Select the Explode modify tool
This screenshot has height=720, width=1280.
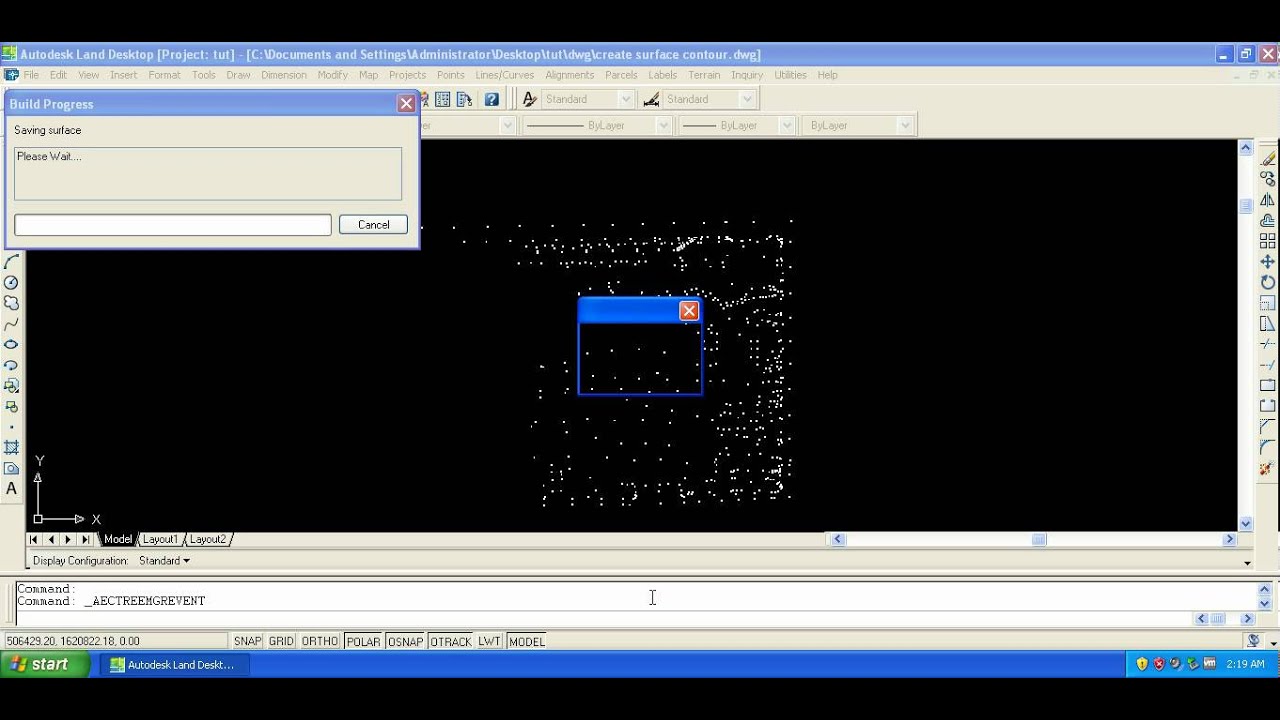point(1267,468)
